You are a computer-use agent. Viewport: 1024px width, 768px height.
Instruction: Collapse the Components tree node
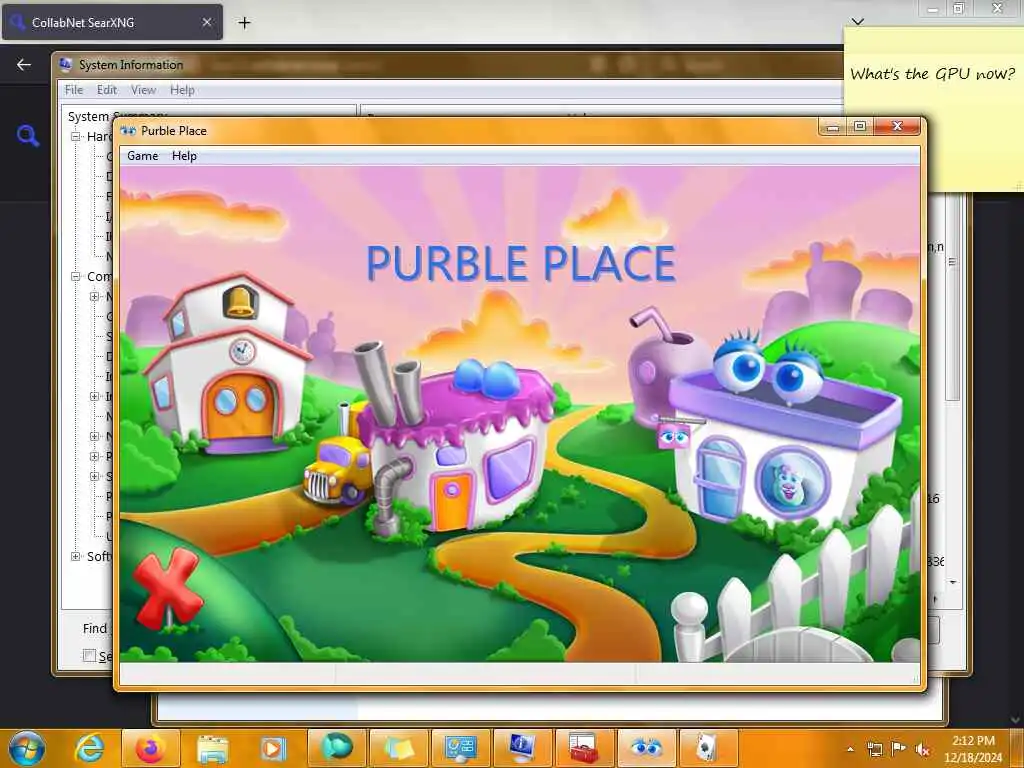(x=76, y=276)
